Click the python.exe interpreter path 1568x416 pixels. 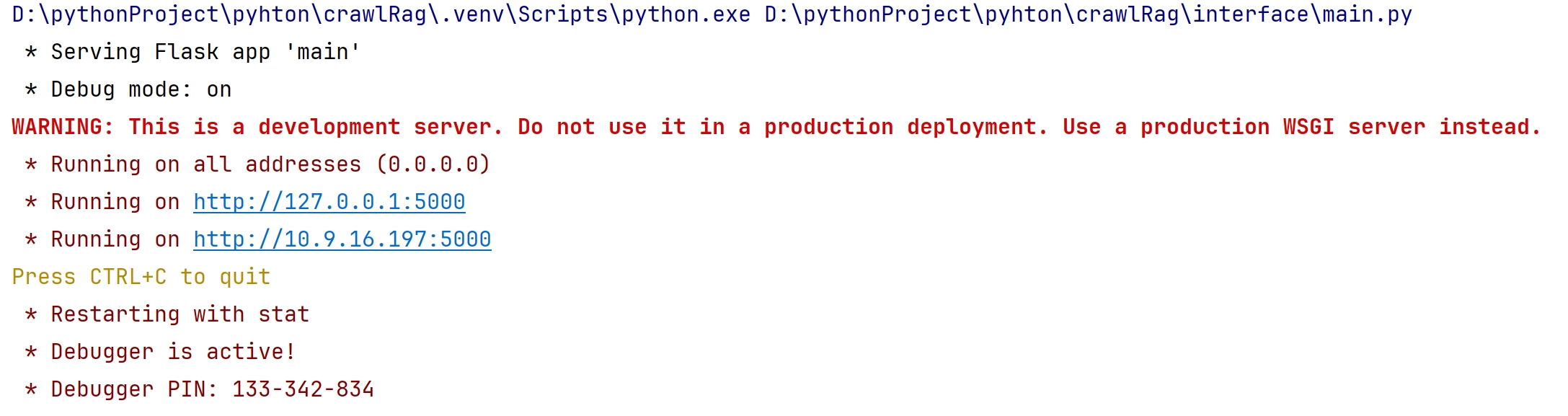click(381, 14)
